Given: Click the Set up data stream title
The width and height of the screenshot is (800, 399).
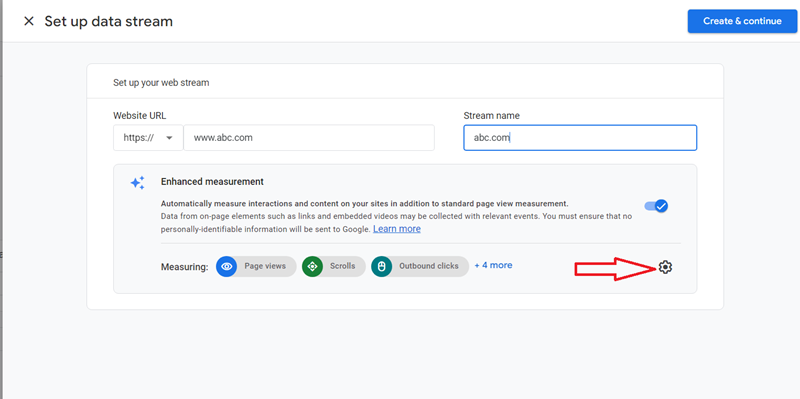Looking at the screenshot, I should click(109, 21).
